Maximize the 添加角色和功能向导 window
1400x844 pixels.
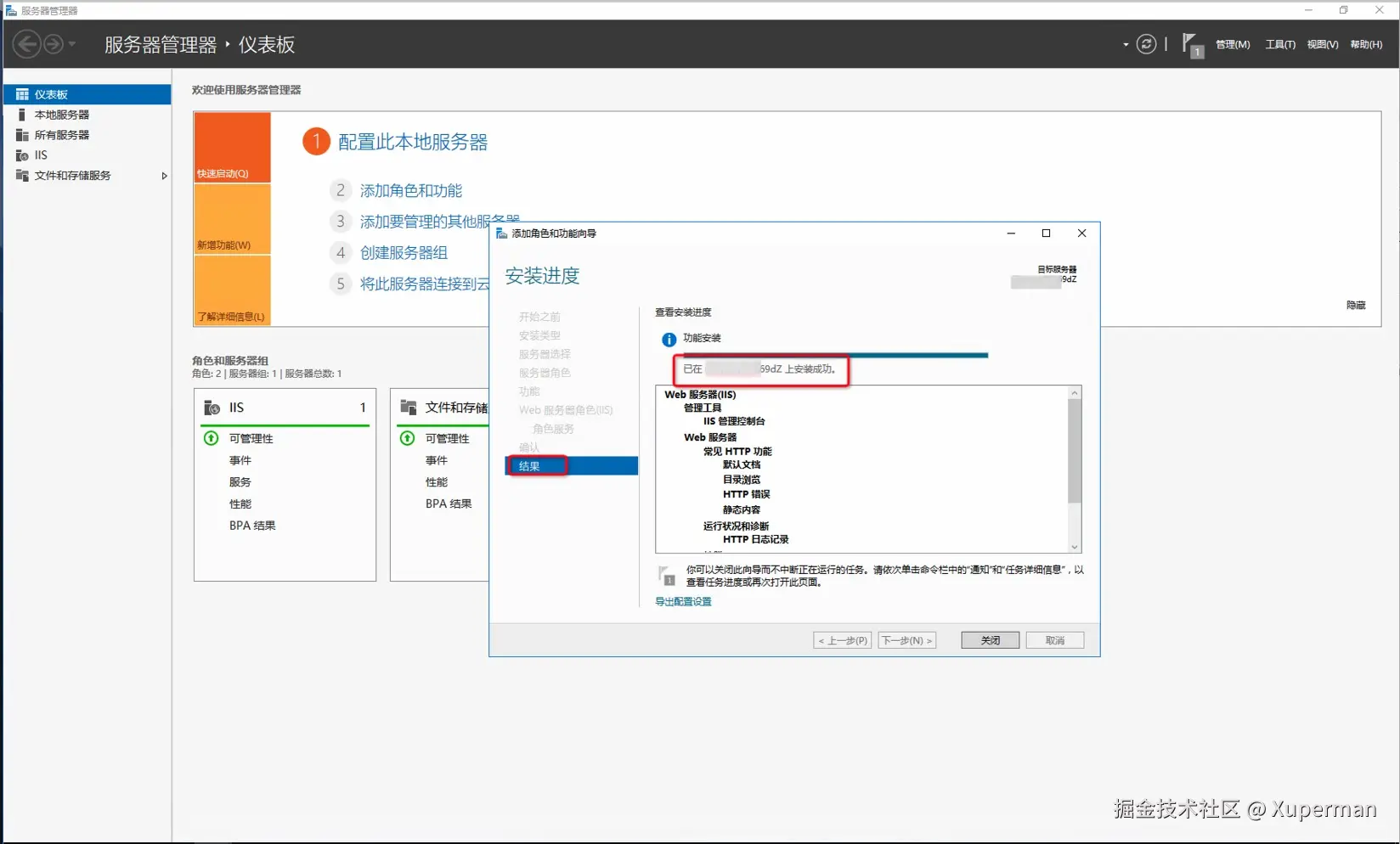click(1047, 234)
